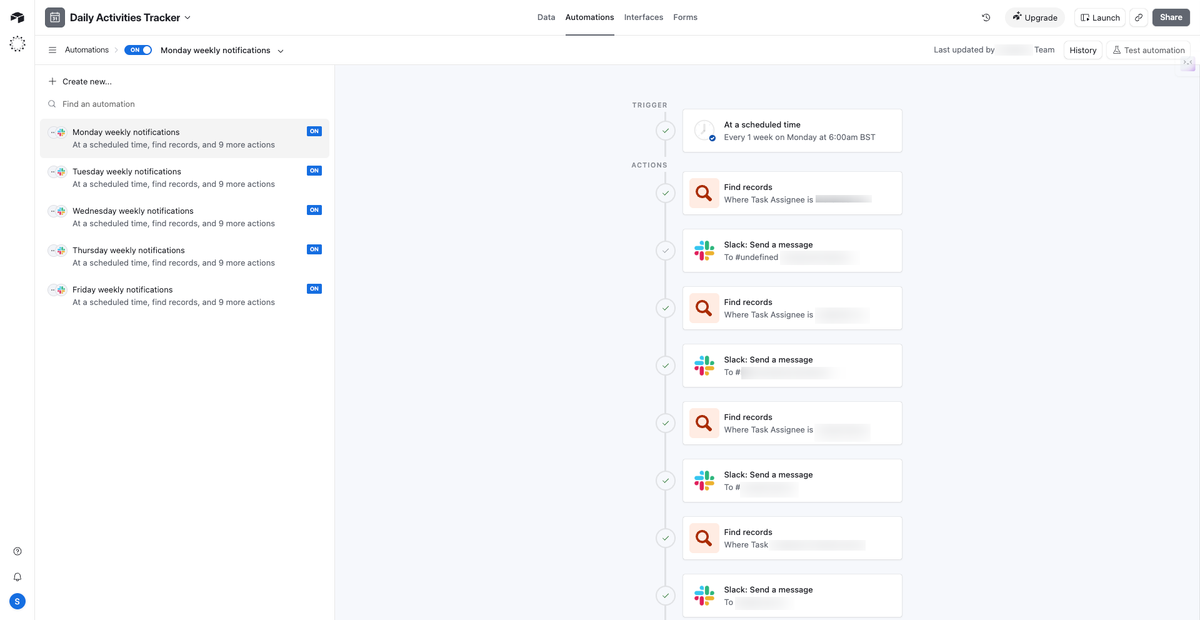Open the Data tab

546,17
